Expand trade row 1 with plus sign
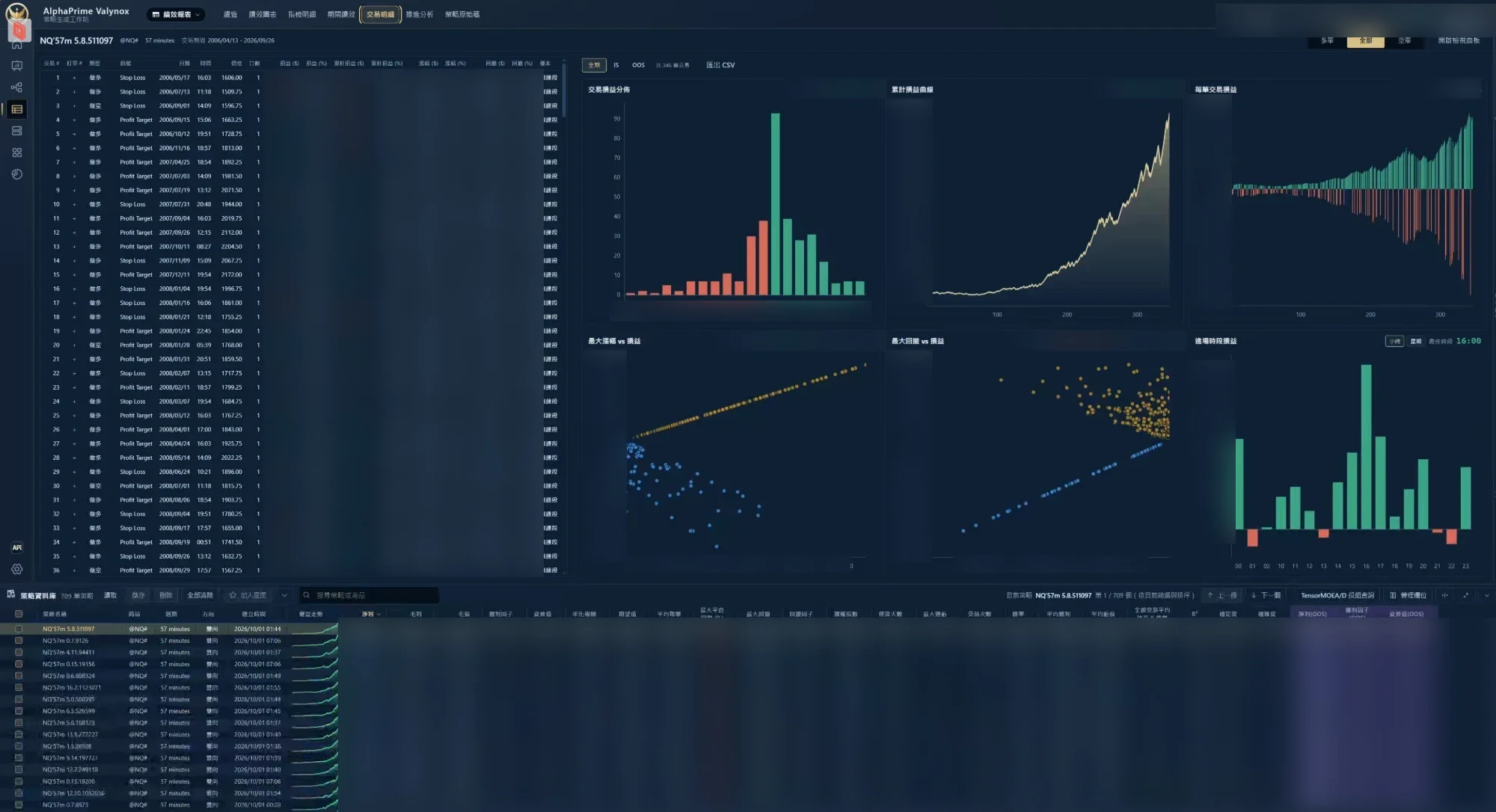 point(74,78)
